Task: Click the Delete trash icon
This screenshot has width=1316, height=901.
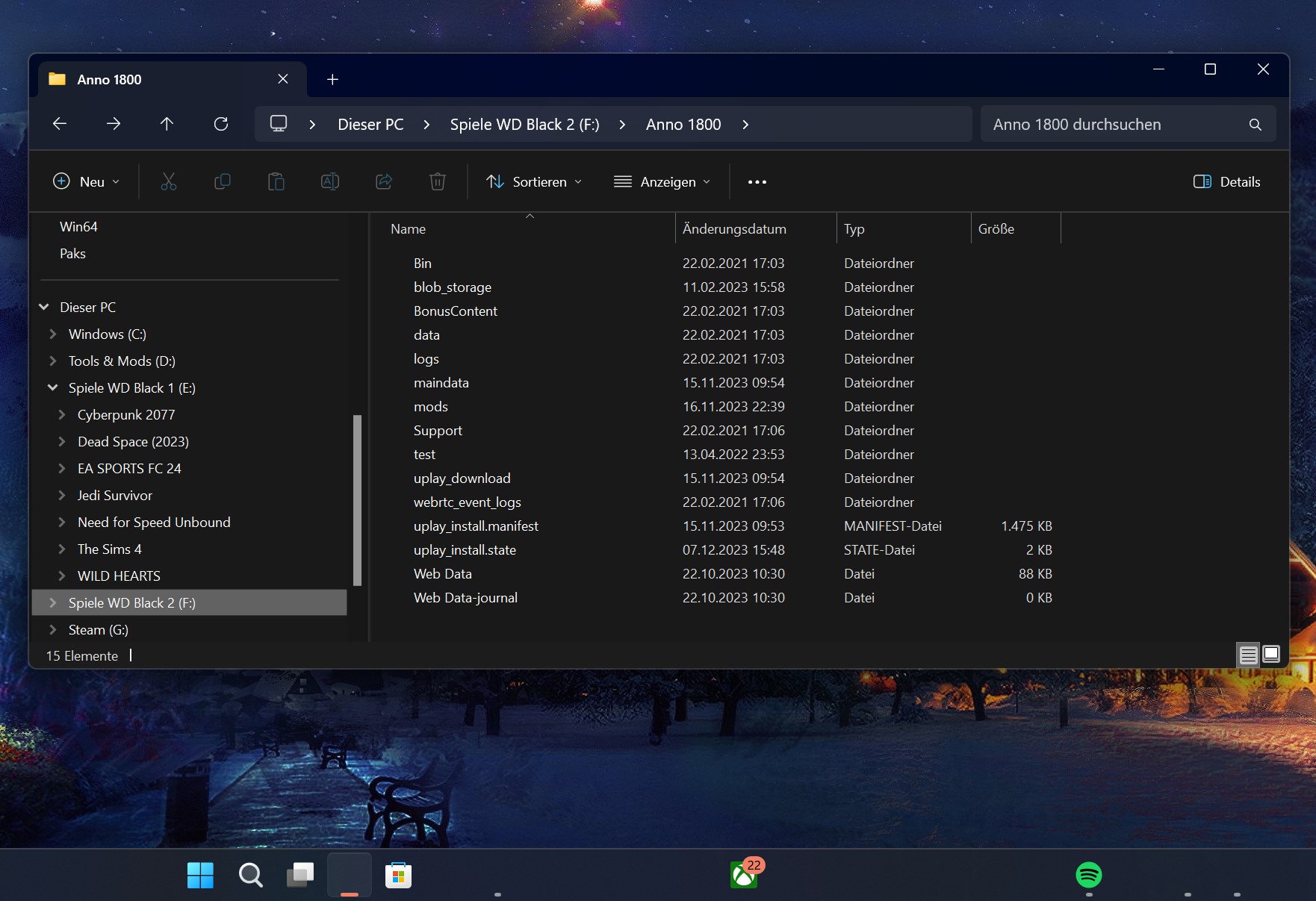Action: pyautogui.click(x=438, y=181)
